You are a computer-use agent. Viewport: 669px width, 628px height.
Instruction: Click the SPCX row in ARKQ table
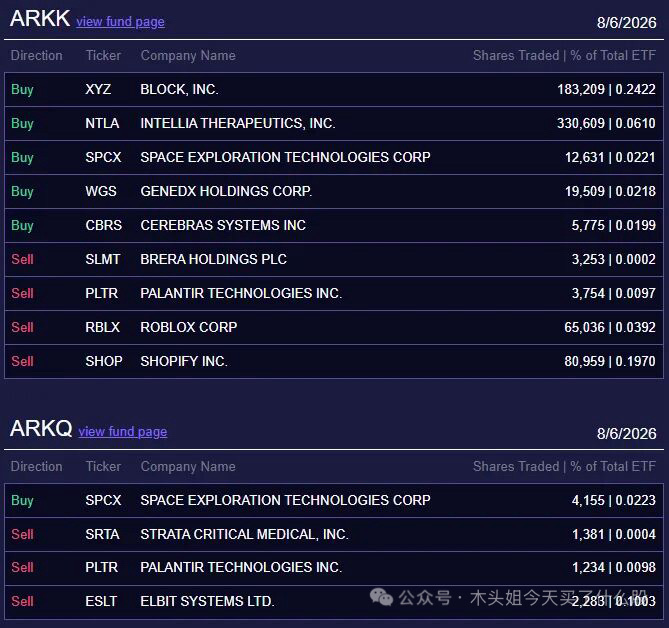pos(334,500)
